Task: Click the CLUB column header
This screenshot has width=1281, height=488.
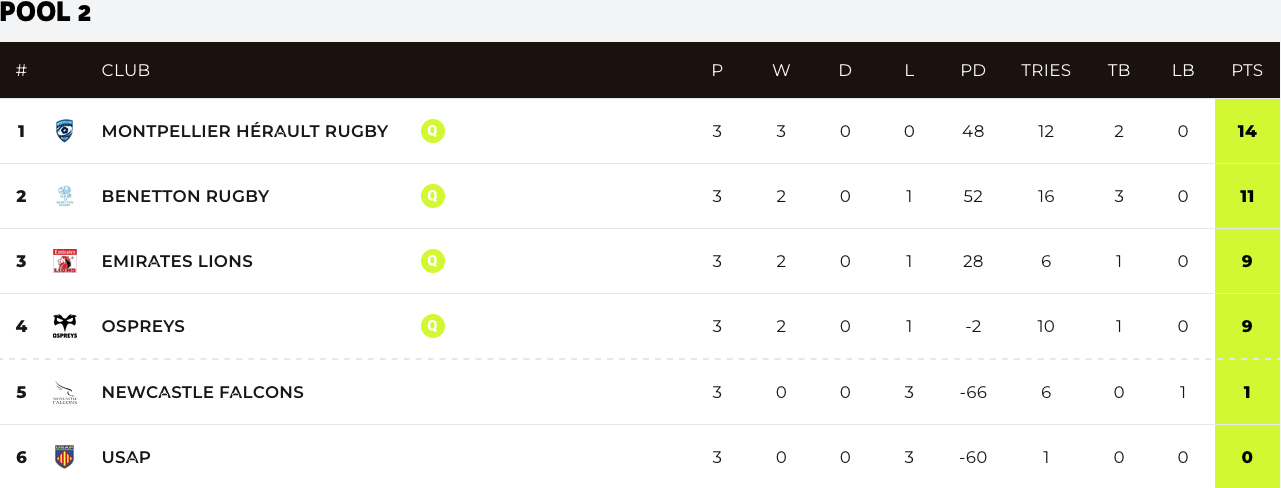Action: pos(126,71)
